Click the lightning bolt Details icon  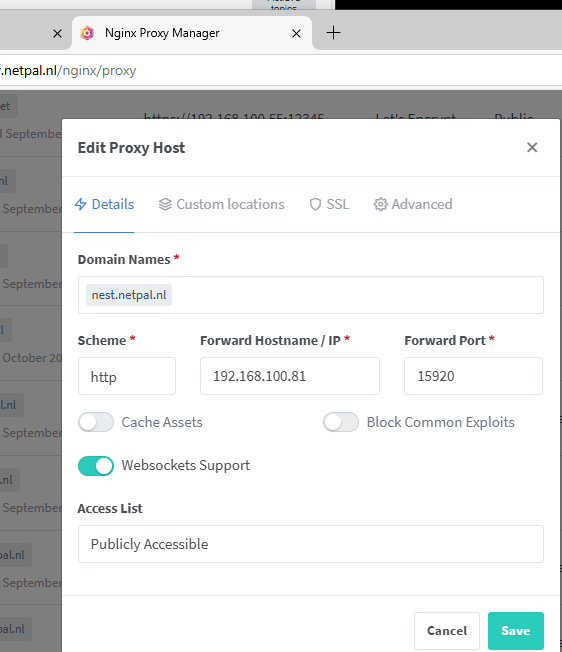pos(81,204)
